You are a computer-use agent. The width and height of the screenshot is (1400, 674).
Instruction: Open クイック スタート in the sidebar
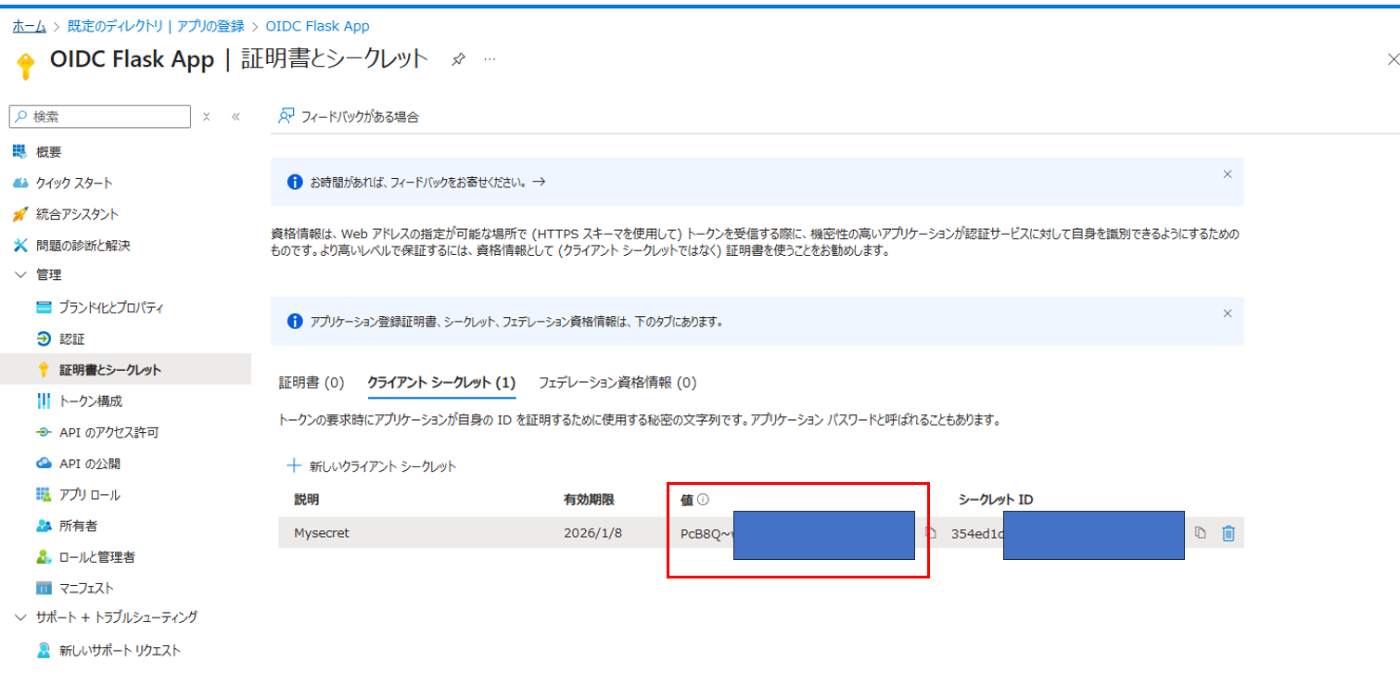[x=74, y=183]
